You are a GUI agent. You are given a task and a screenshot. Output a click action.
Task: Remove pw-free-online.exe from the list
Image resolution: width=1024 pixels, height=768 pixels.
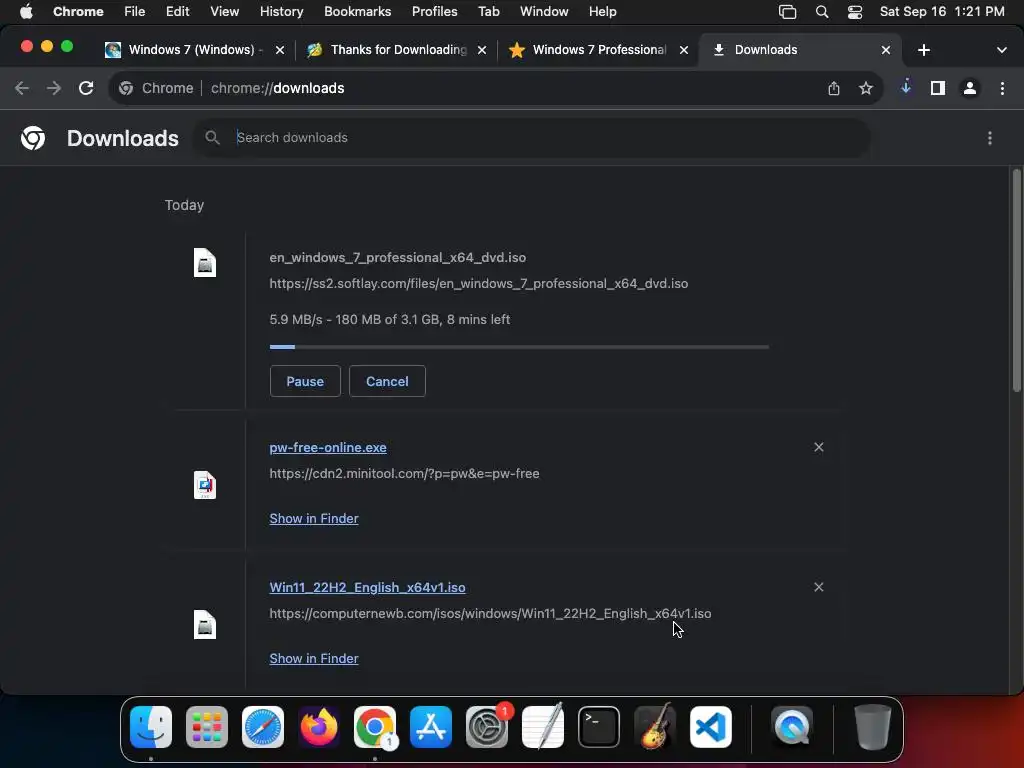click(819, 447)
